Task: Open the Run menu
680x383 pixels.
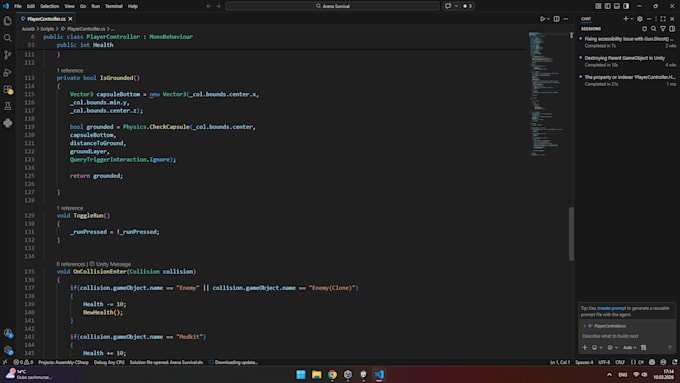Action: [95, 6]
